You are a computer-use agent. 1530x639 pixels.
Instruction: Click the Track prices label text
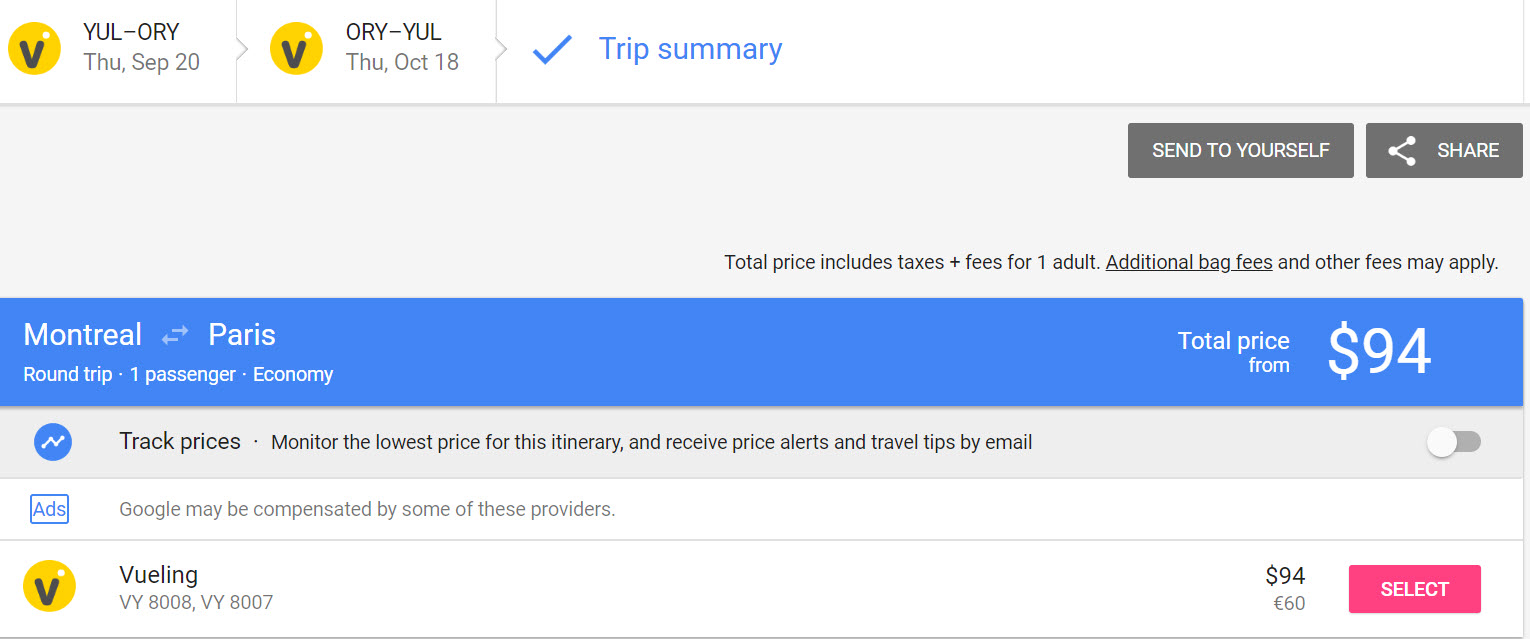pyautogui.click(x=180, y=442)
